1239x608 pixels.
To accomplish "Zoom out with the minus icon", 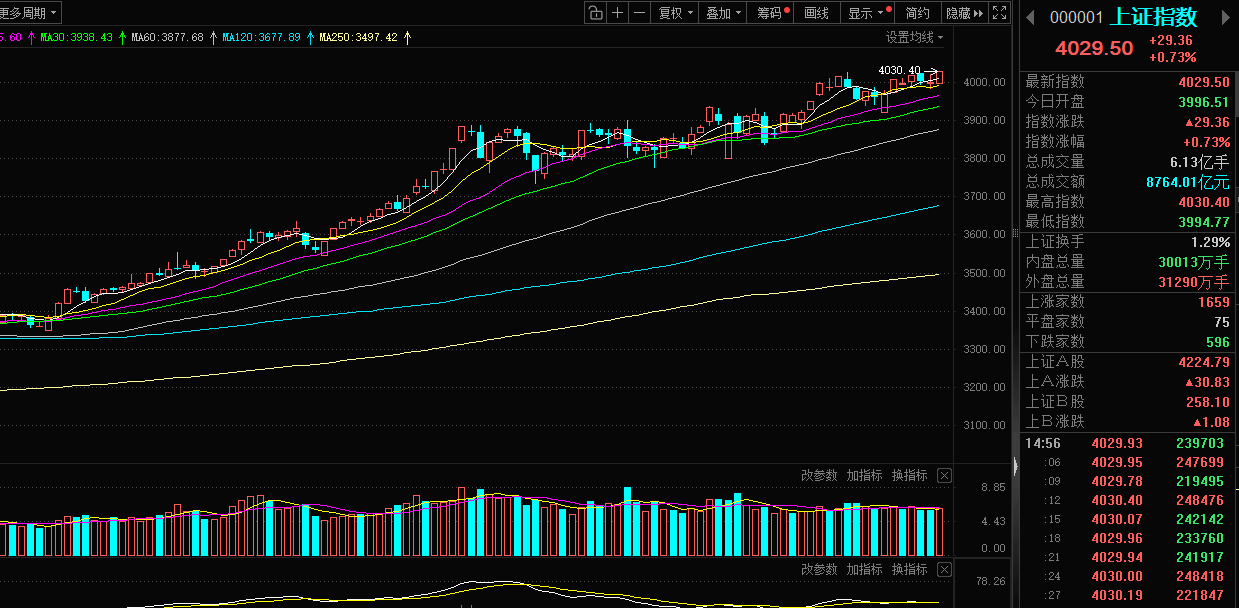I will click(639, 13).
